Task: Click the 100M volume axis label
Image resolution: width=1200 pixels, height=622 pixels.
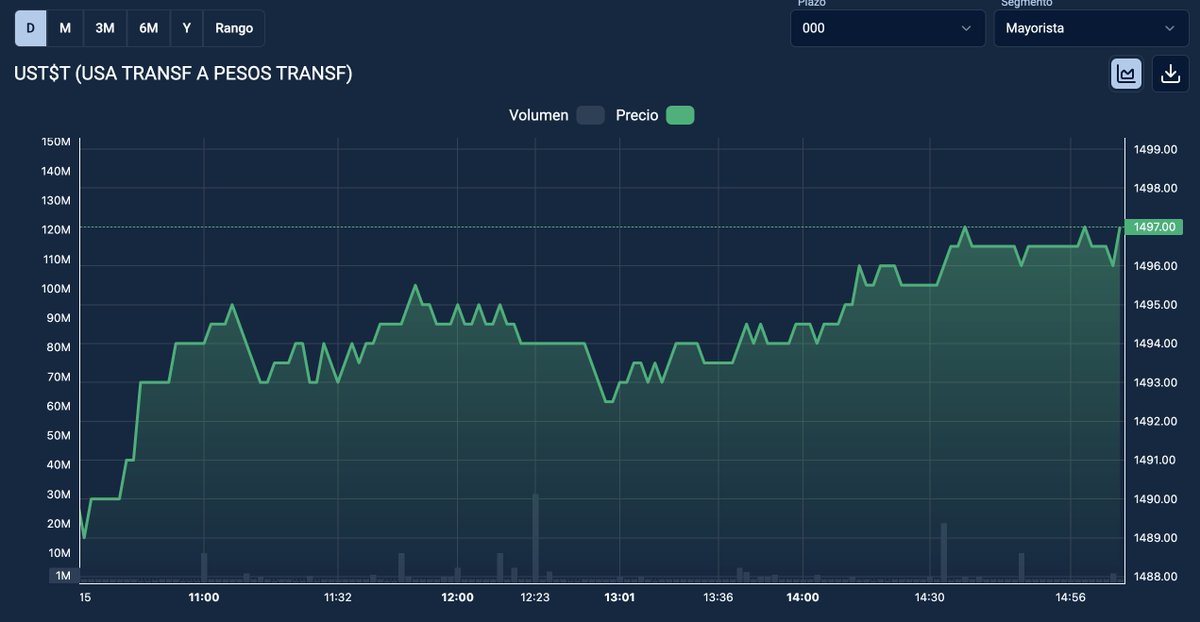Action: 56,289
